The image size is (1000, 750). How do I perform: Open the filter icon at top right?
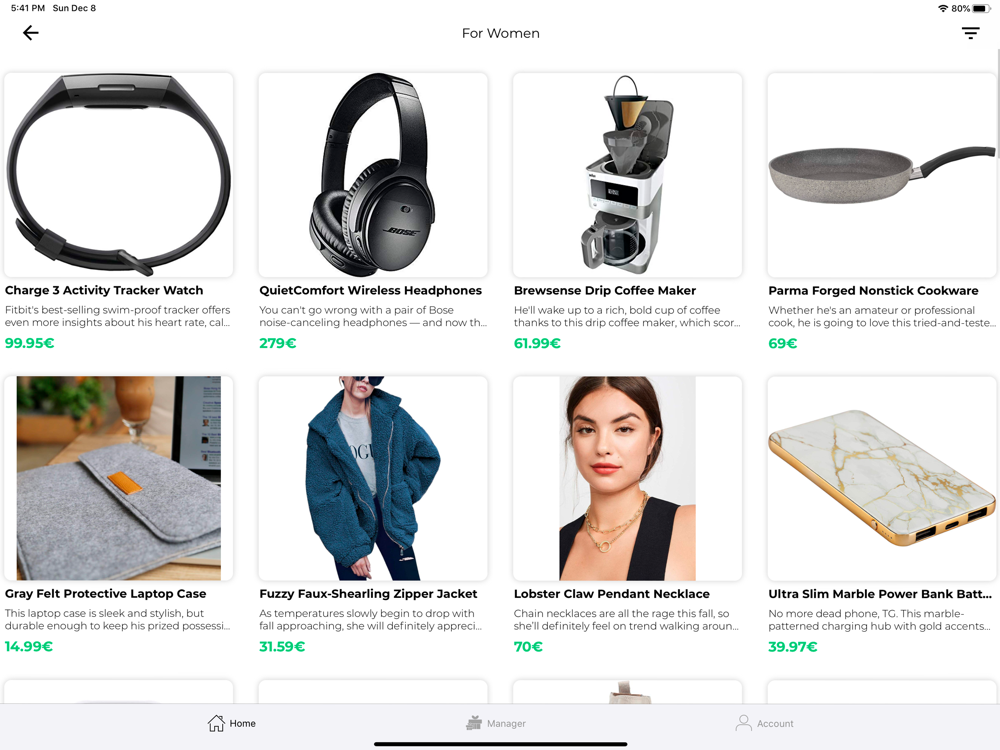(970, 33)
